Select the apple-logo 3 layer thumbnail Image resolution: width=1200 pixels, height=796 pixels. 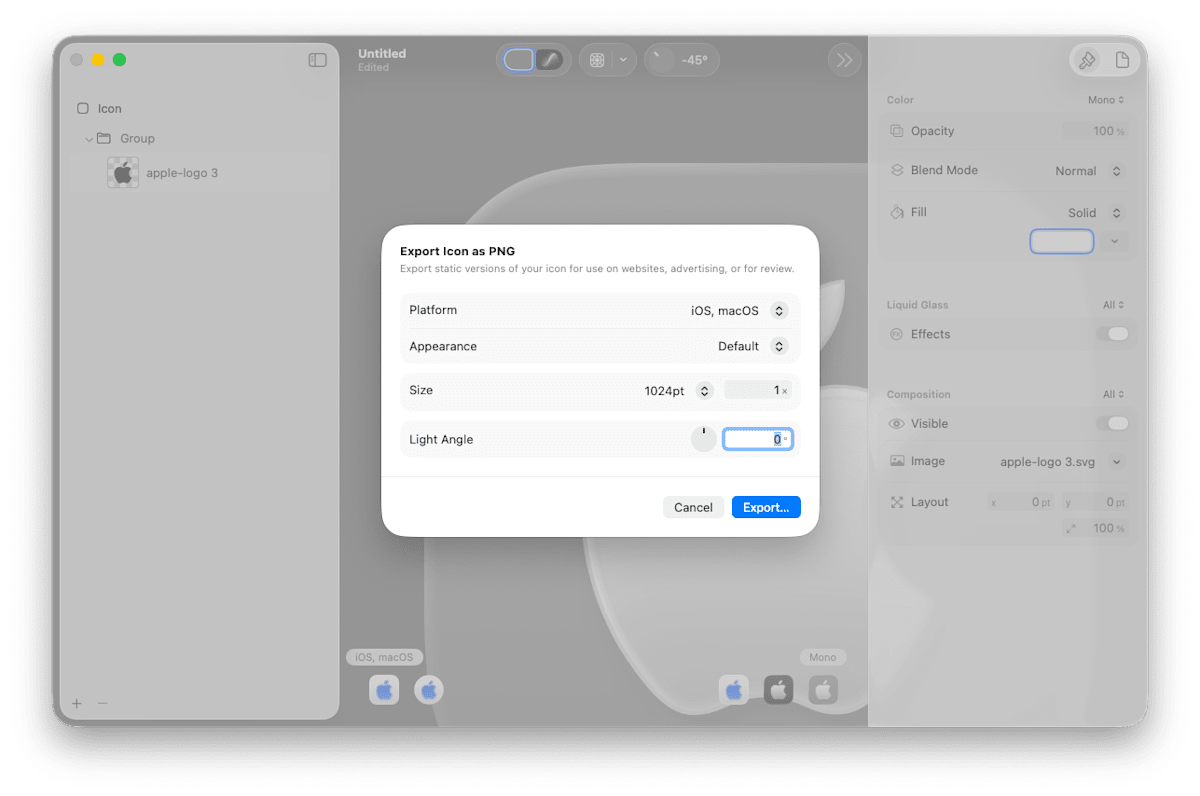pos(123,173)
